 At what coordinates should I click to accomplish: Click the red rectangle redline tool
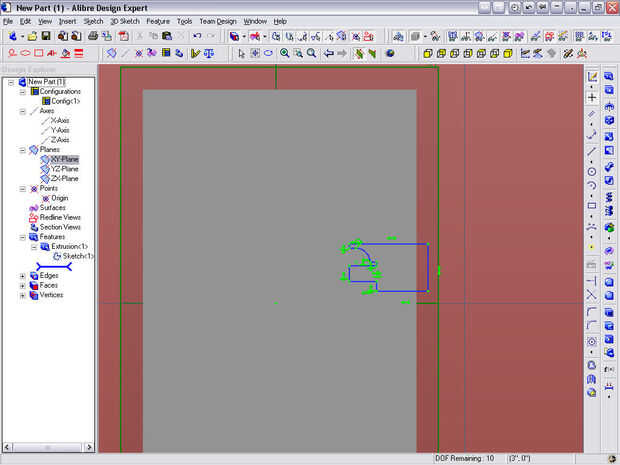pyautogui.click(x=38, y=53)
